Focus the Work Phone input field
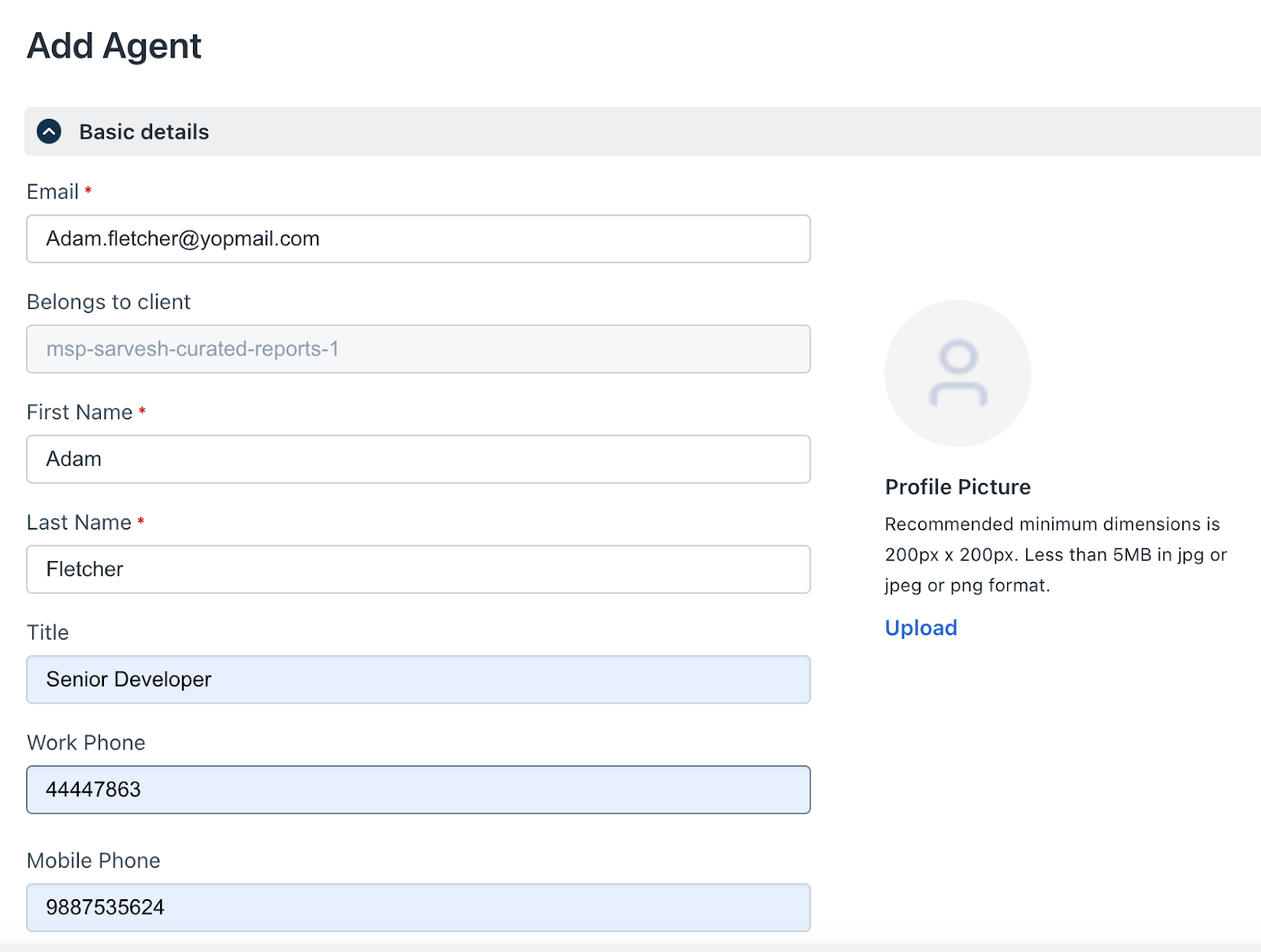Viewport: 1261px width, 952px height. [x=418, y=790]
